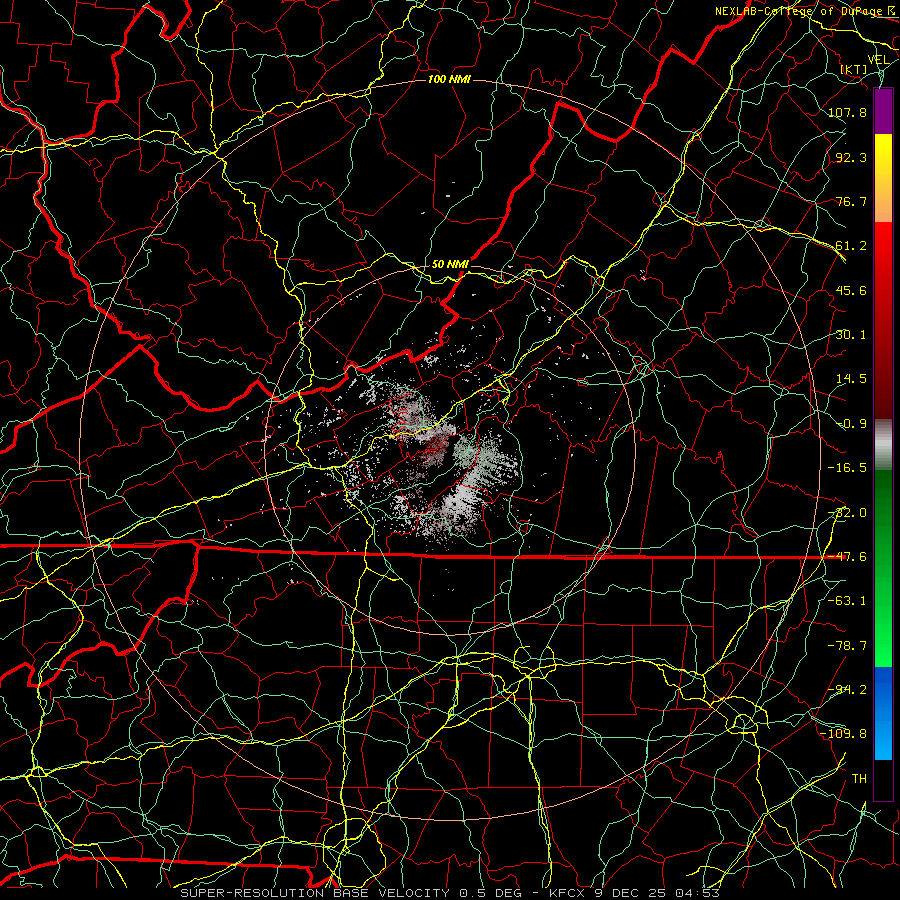Select the -16.5 velocity scale value
Screen dimensions: 900x900
coord(847,468)
